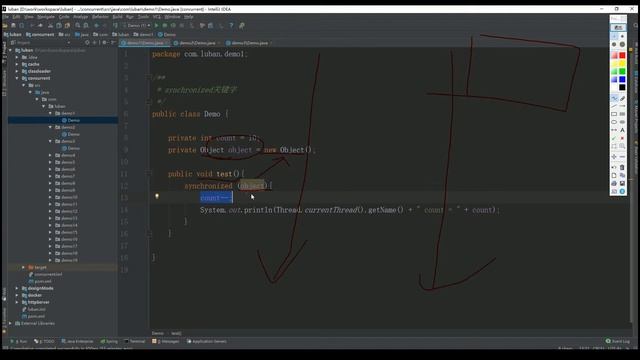Image resolution: width=640 pixels, height=360 pixels.
Task: Expand the classloader module in project tree
Action: 17,71
